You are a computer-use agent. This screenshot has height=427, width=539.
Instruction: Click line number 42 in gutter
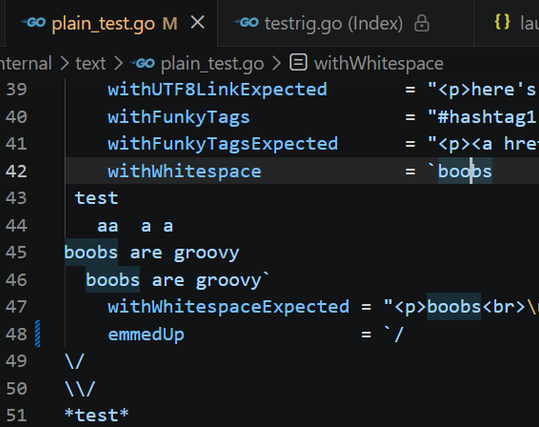[x=16, y=171]
